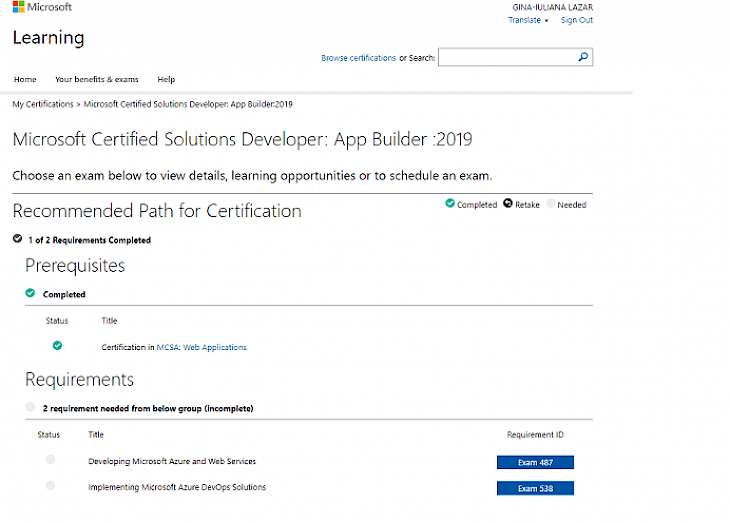This screenshot has width=730, height=523.
Task: Click the green checkmark beside Prerequisites Completed
Action: click(30, 293)
